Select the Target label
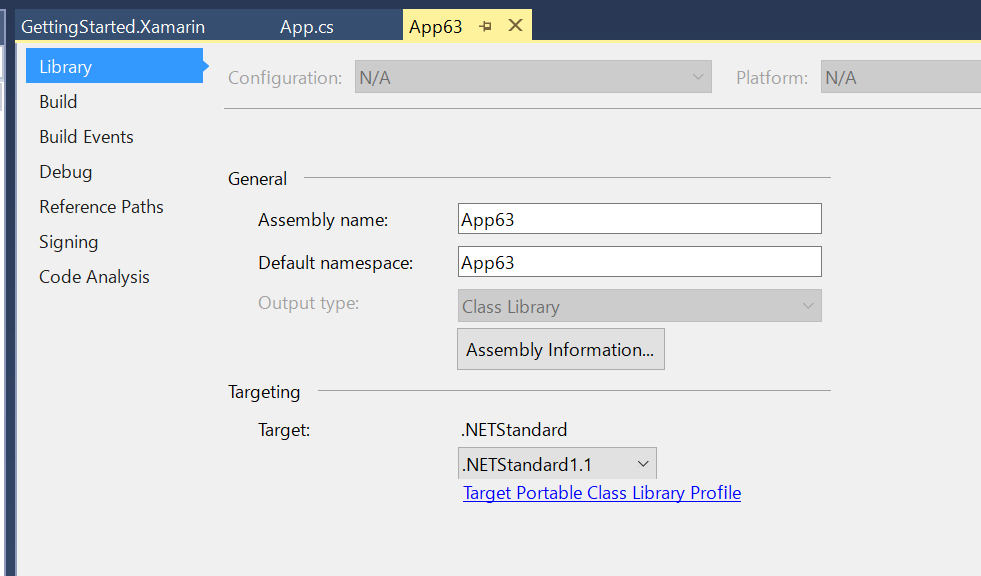This screenshot has width=981, height=576. coord(284,430)
